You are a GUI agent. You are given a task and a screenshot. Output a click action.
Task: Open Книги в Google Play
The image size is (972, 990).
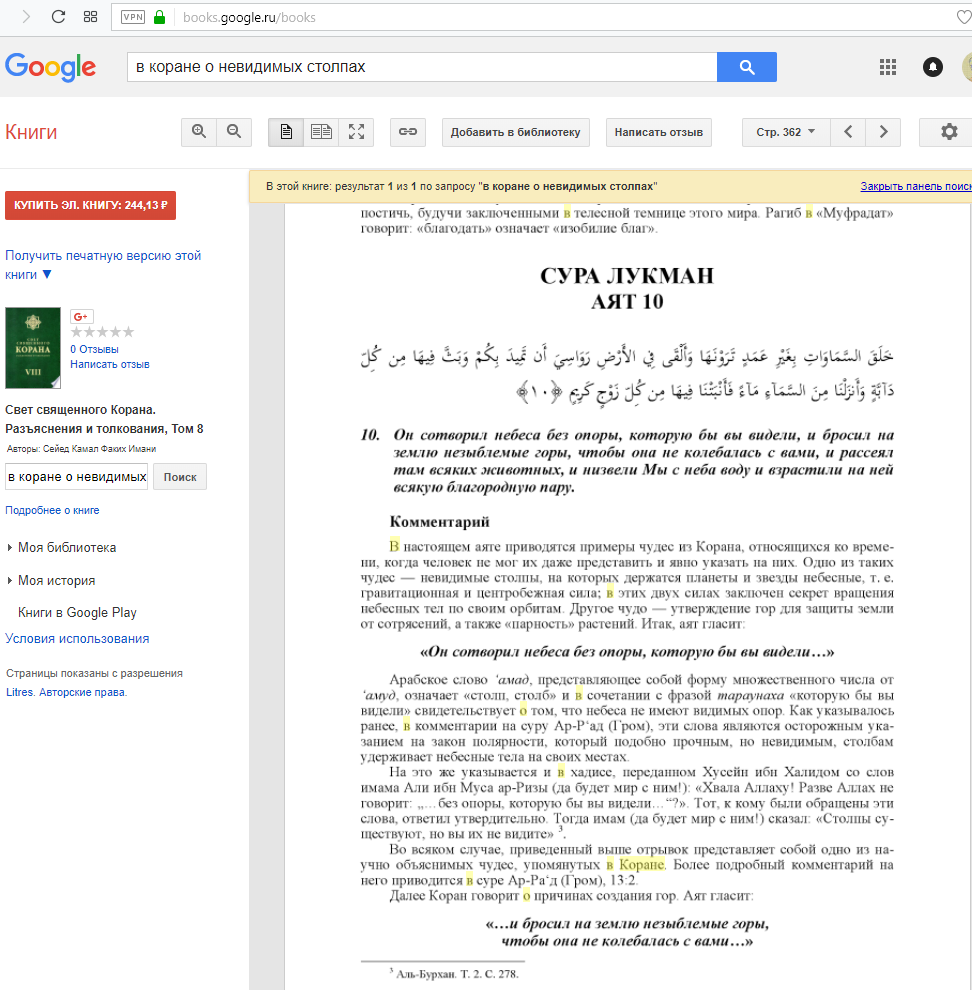[77, 612]
